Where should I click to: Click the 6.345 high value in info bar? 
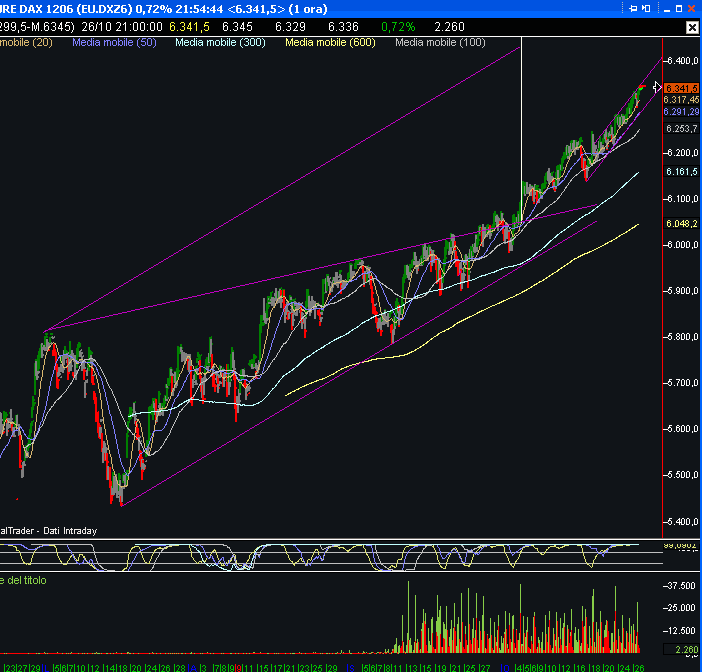point(237,27)
